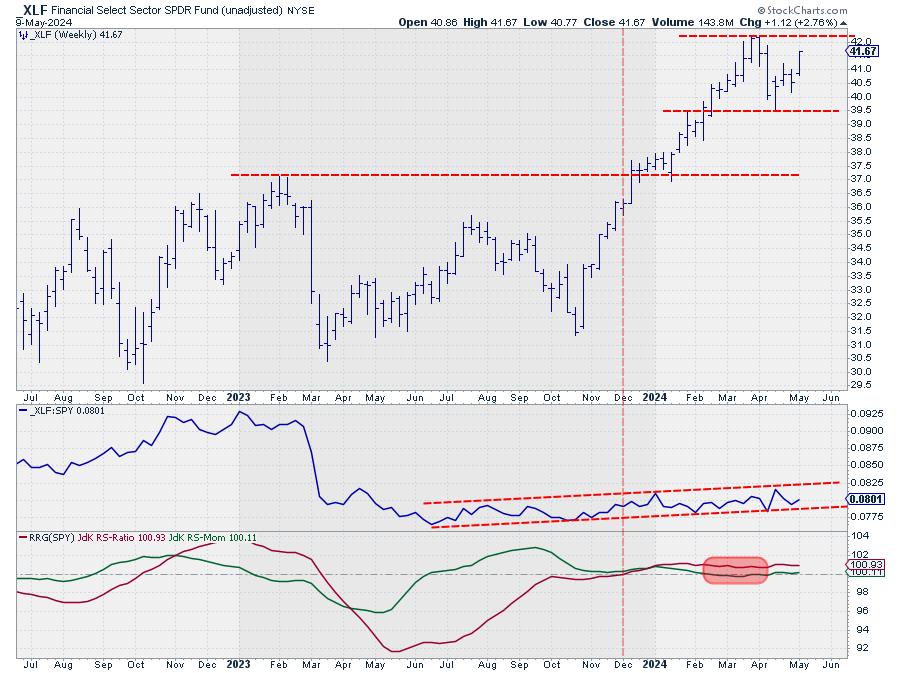The width and height of the screenshot is (900, 673).
Task: Select the 'Financial Select Sector SPDR Fund (unadjusted)' title
Action: (166, 10)
